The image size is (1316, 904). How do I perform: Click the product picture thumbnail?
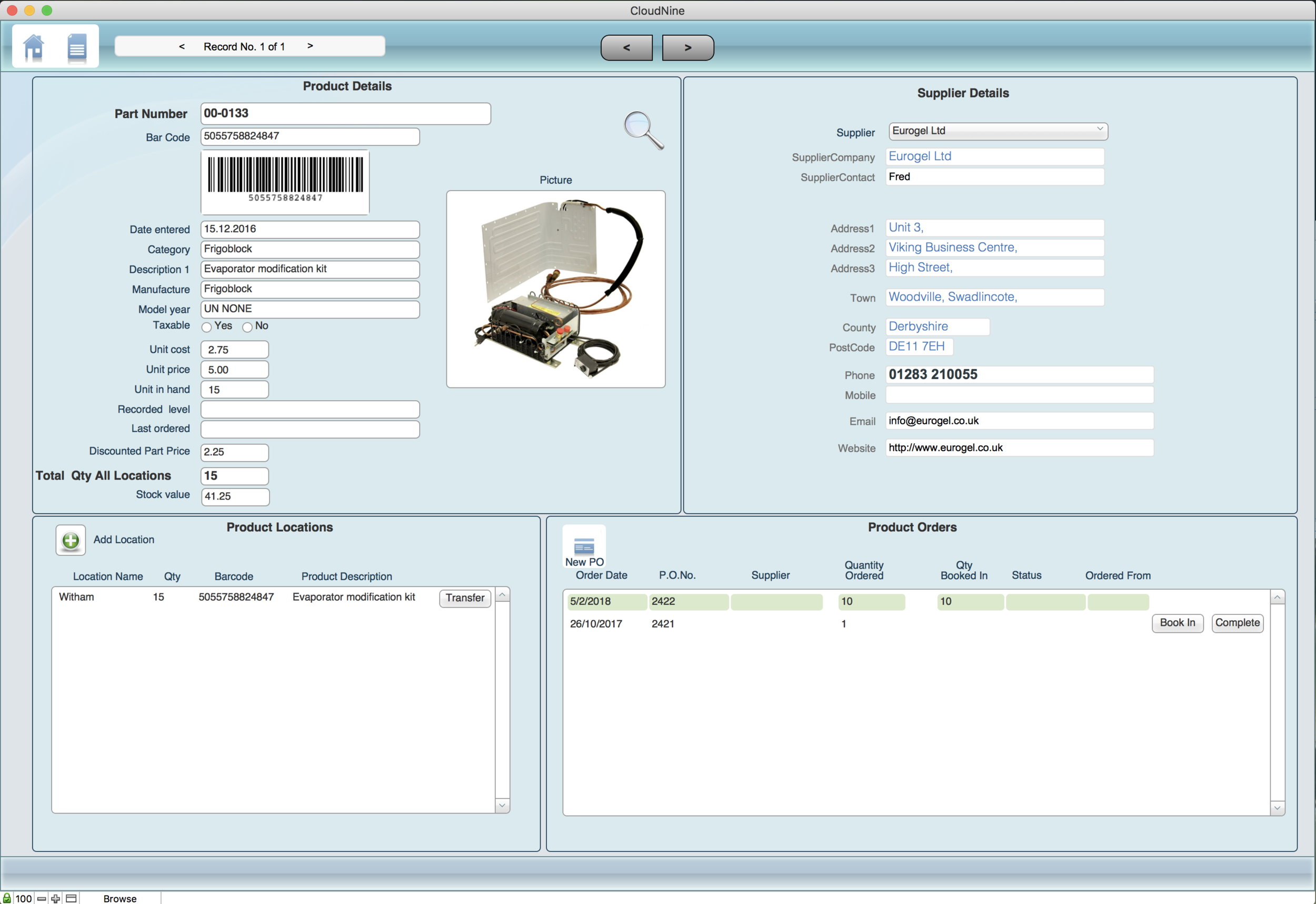point(555,289)
